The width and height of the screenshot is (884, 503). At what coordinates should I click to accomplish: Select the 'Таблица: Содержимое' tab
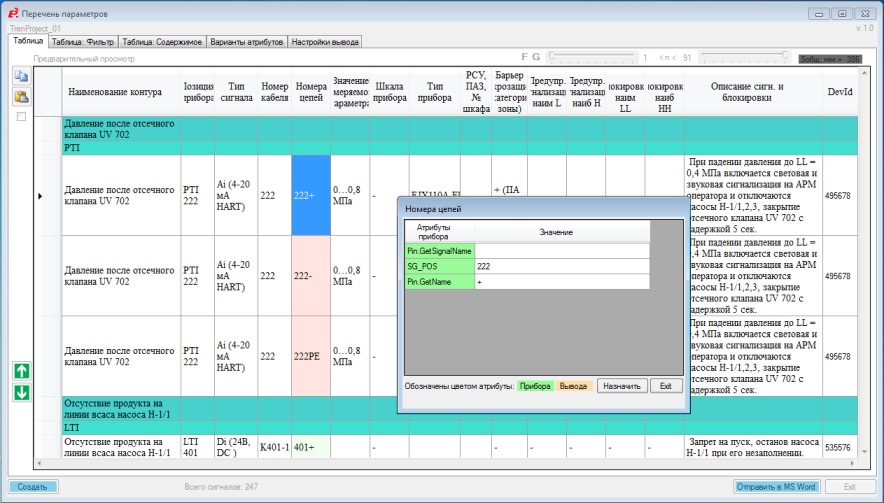162,42
